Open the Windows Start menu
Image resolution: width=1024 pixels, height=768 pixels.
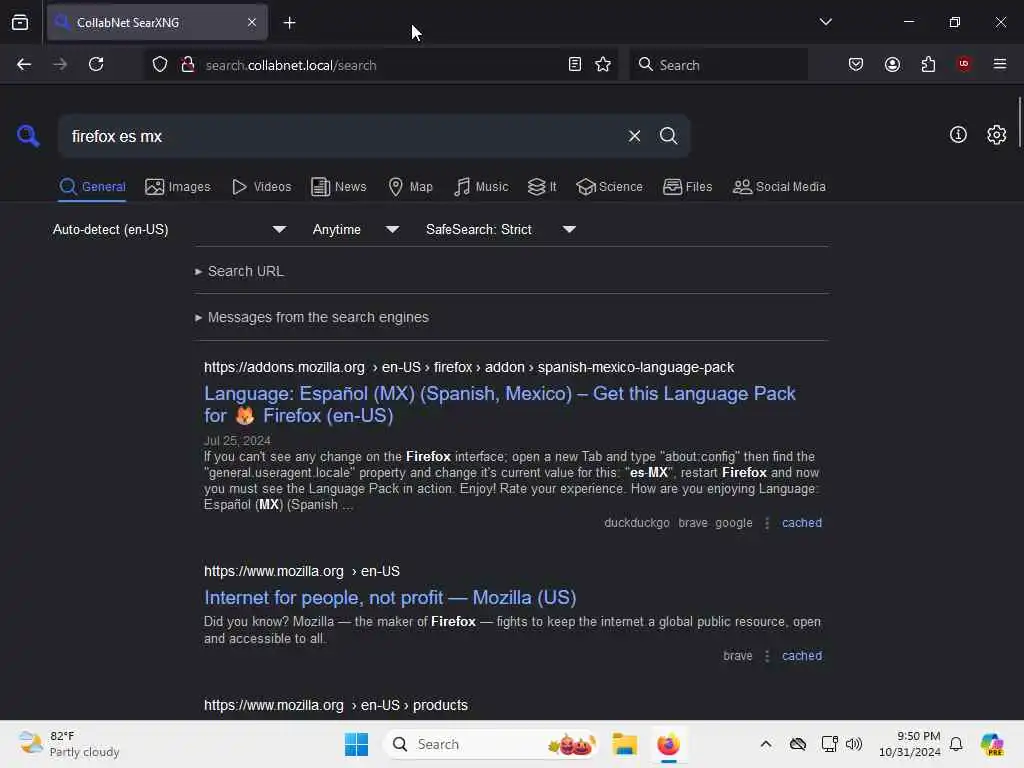356,744
